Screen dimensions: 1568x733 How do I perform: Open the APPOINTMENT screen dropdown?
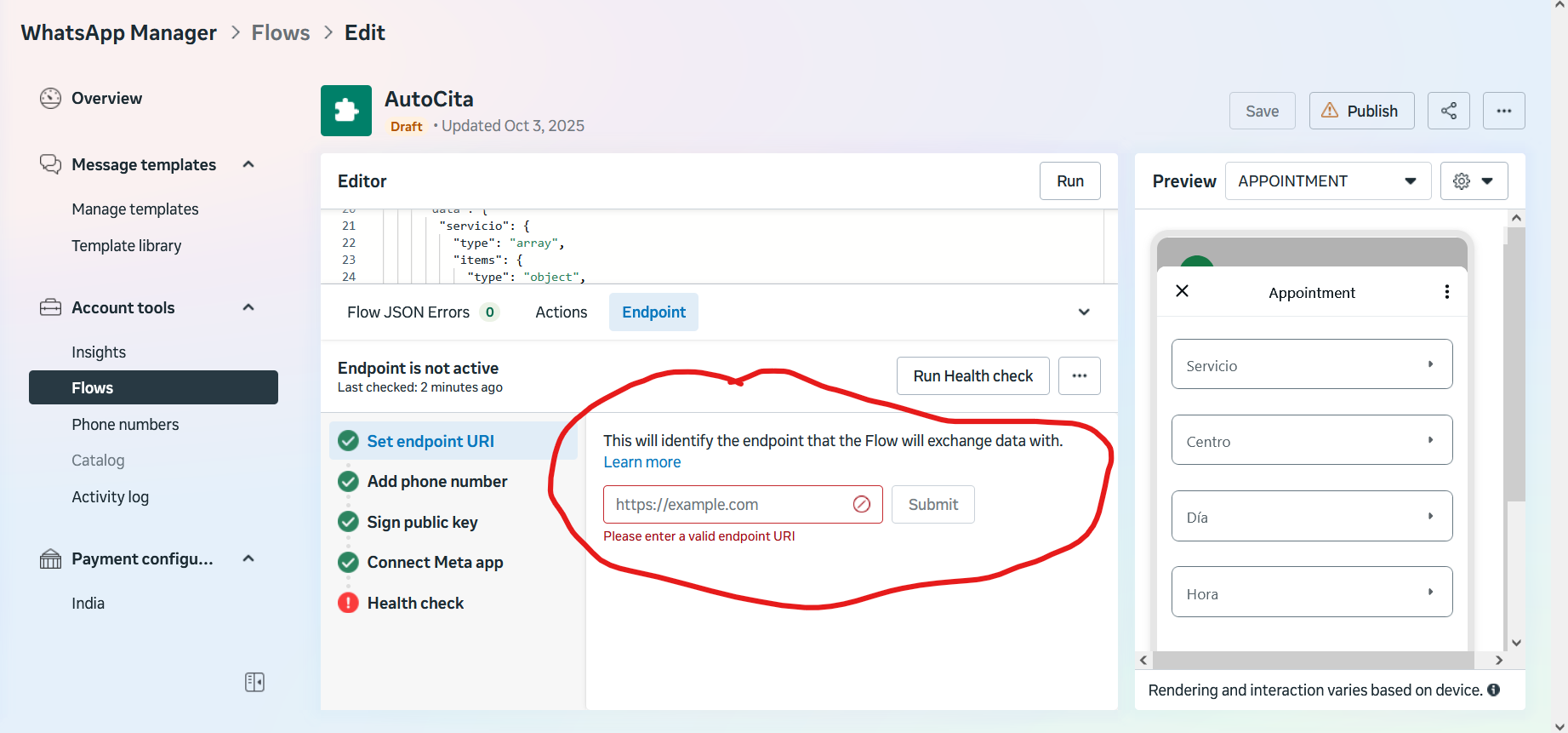coord(1328,180)
